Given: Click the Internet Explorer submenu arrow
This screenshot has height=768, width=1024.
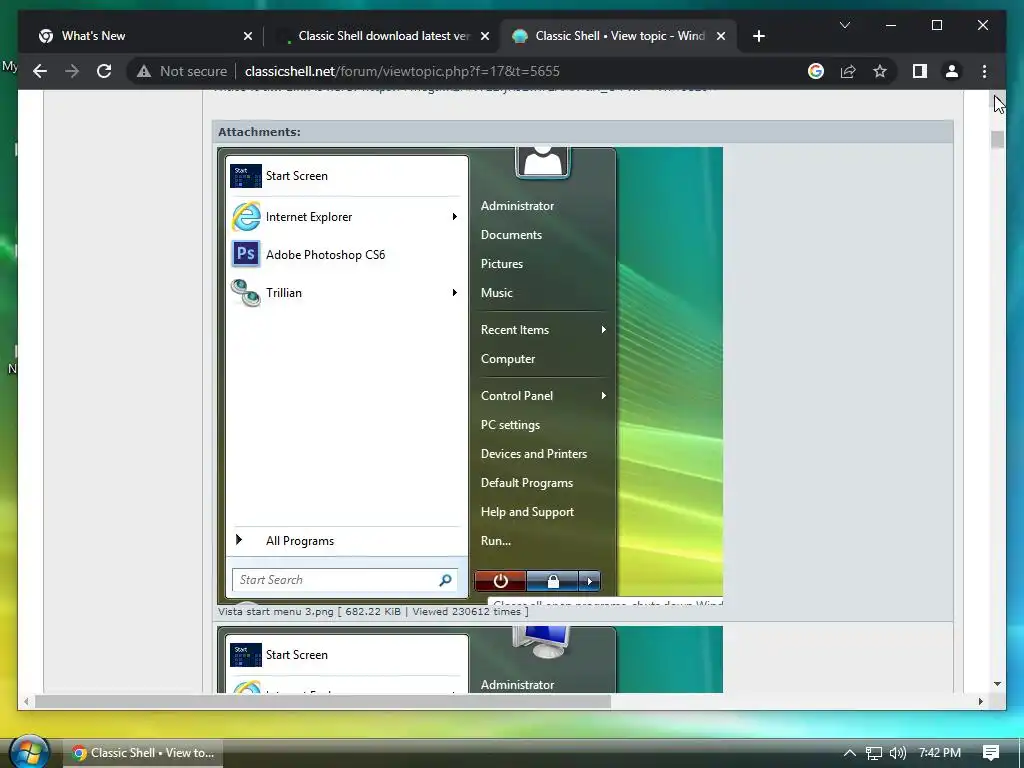Looking at the screenshot, I should 455,217.
